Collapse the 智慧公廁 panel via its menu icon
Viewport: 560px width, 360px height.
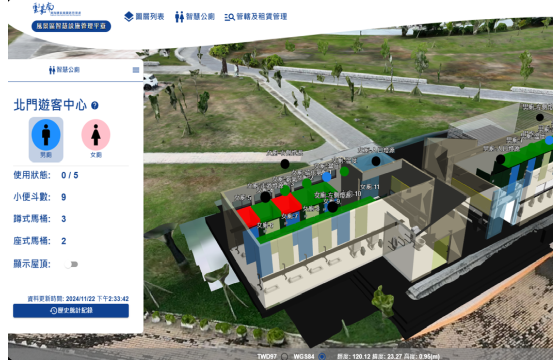coord(136,70)
